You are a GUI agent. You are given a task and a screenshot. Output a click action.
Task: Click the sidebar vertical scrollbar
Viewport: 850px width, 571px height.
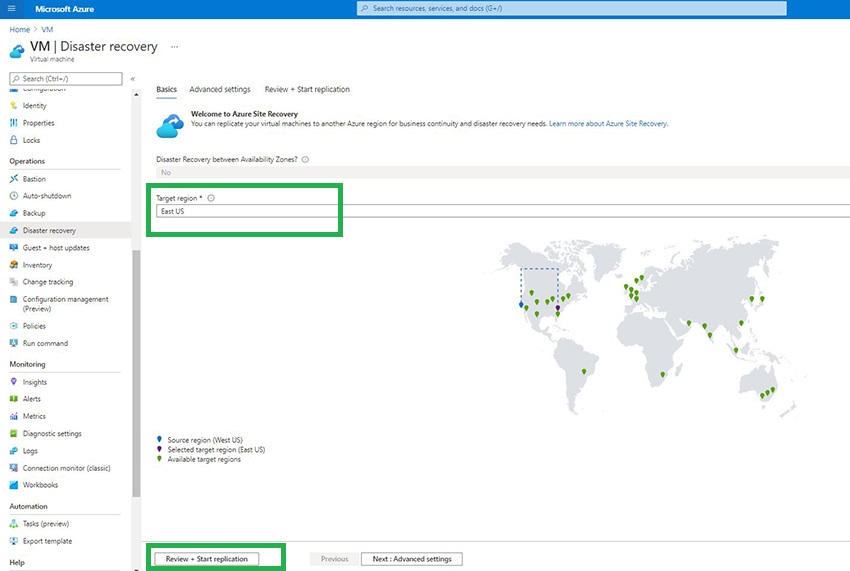pos(136,373)
